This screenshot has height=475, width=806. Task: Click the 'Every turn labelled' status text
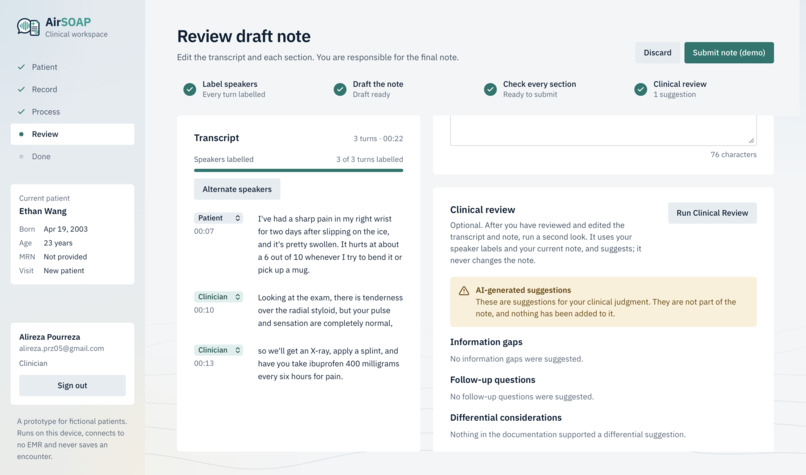tap(234, 95)
